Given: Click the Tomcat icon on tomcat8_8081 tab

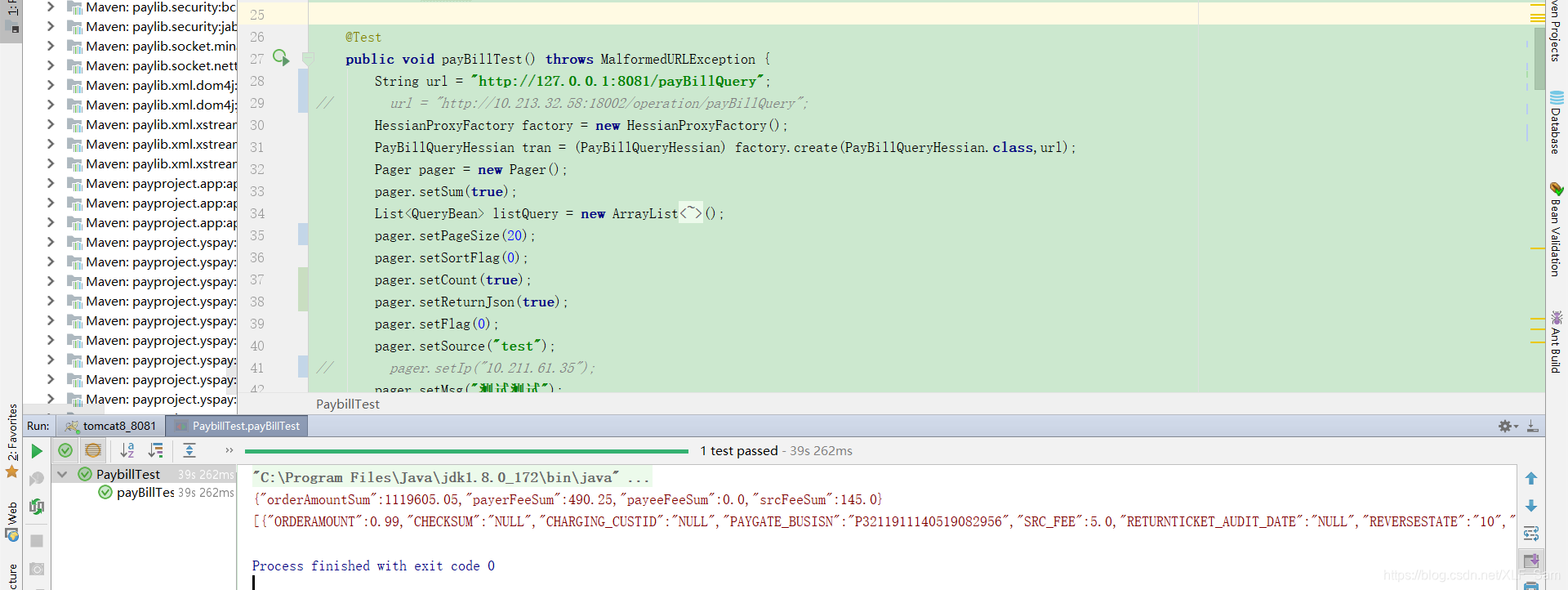Looking at the screenshot, I should point(72,426).
